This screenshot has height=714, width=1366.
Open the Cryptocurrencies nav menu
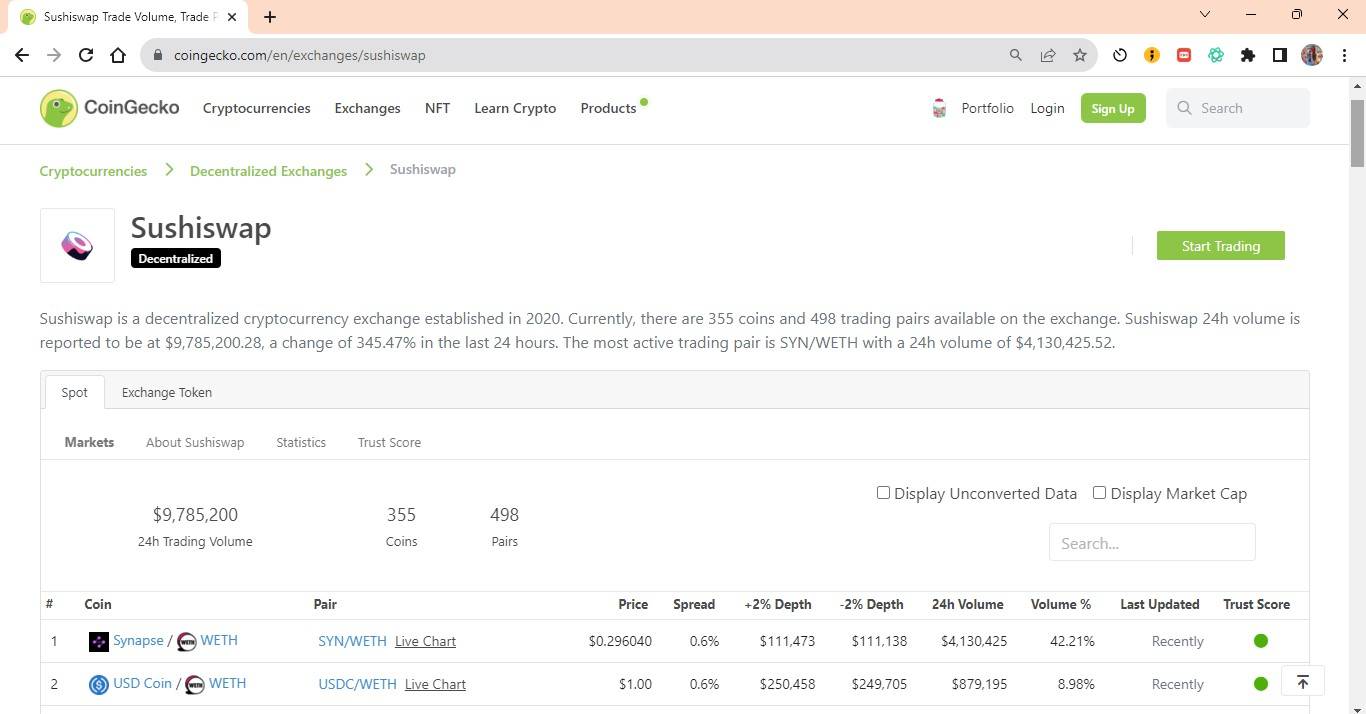point(256,108)
